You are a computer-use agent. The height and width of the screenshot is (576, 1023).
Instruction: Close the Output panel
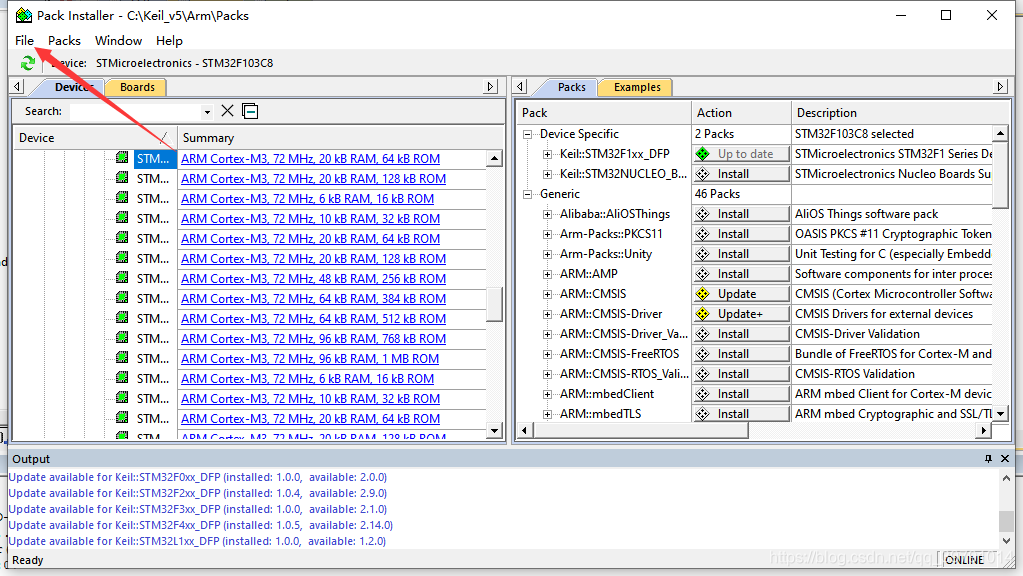coord(1005,459)
